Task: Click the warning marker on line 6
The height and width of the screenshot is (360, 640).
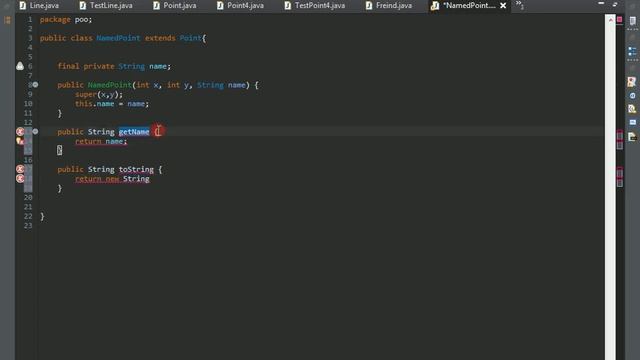Action: (x=20, y=66)
